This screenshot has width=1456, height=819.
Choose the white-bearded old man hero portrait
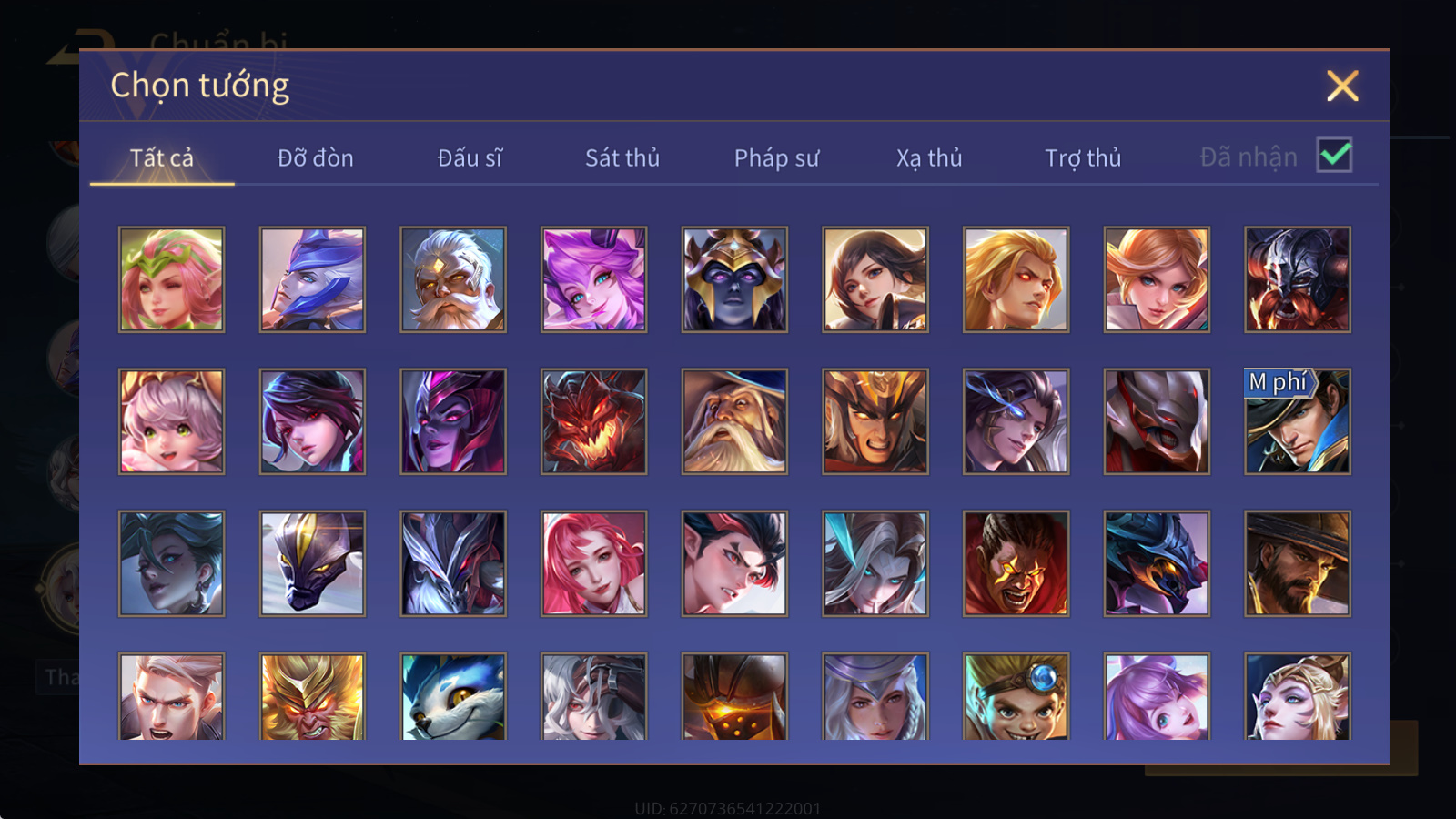point(453,279)
